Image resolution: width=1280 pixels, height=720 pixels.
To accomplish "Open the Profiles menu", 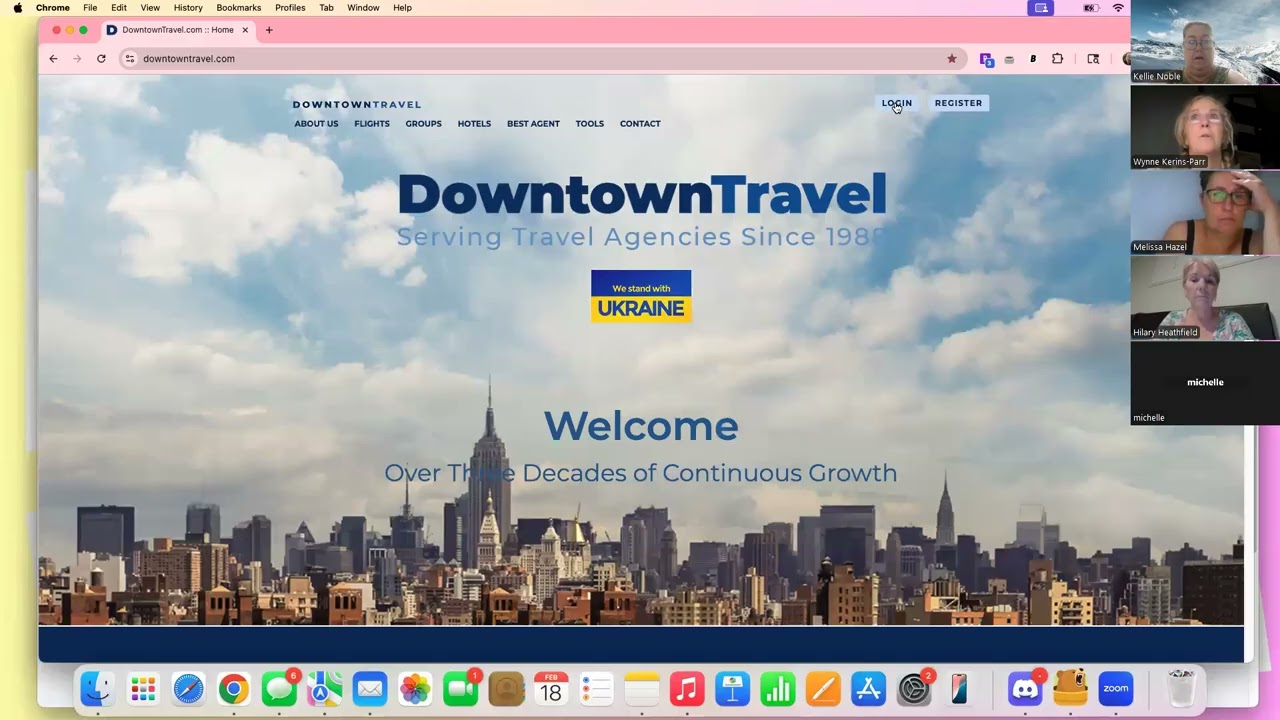I will click(290, 7).
